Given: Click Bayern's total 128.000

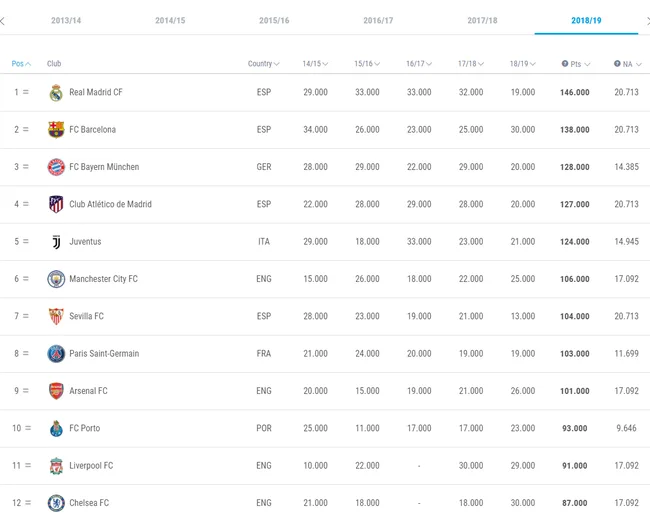Looking at the screenshot, I should tap(575, 167).
